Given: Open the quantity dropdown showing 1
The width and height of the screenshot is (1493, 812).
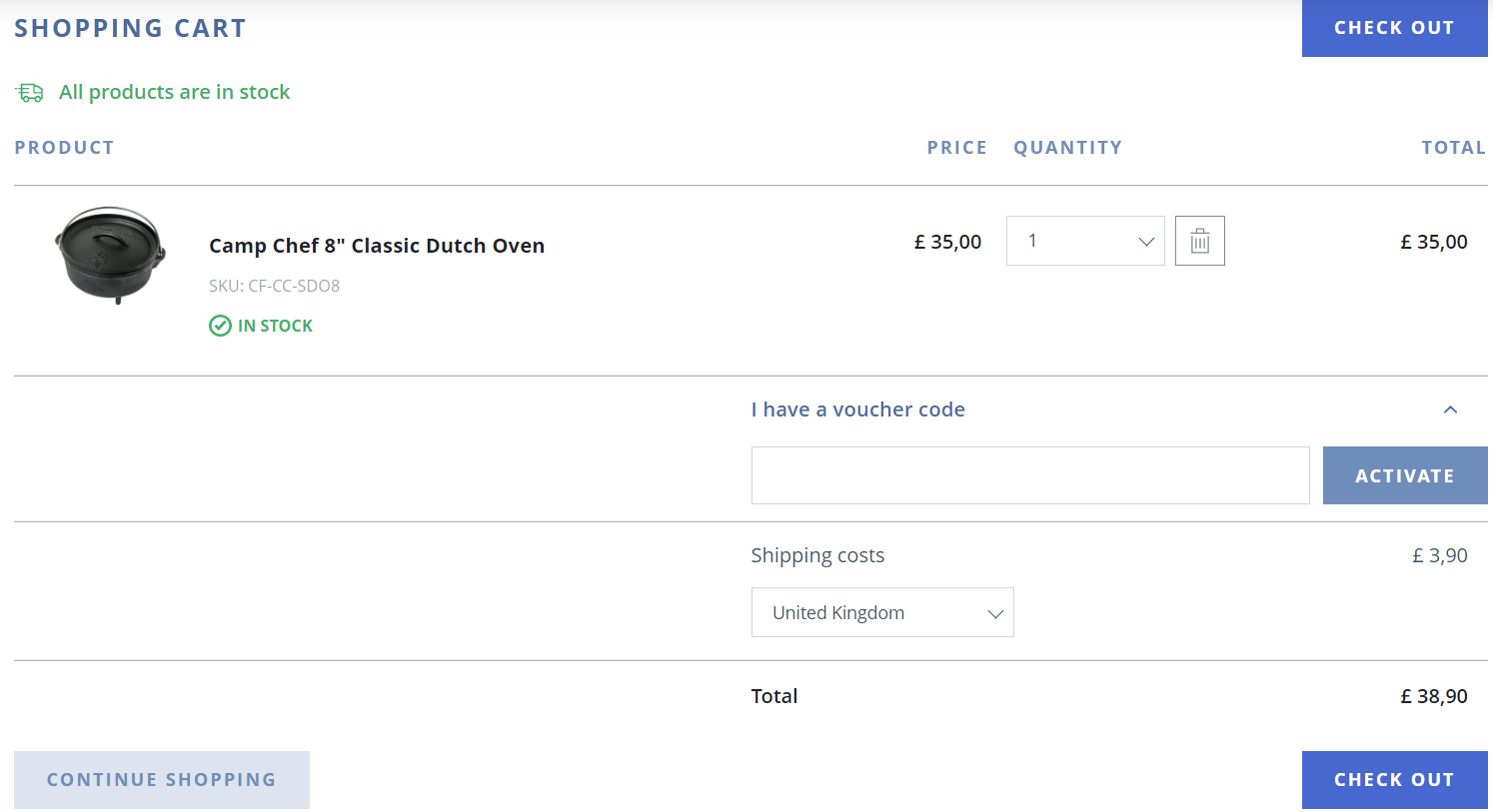Looking at the screenshot, I should (x=1085, y=241).
